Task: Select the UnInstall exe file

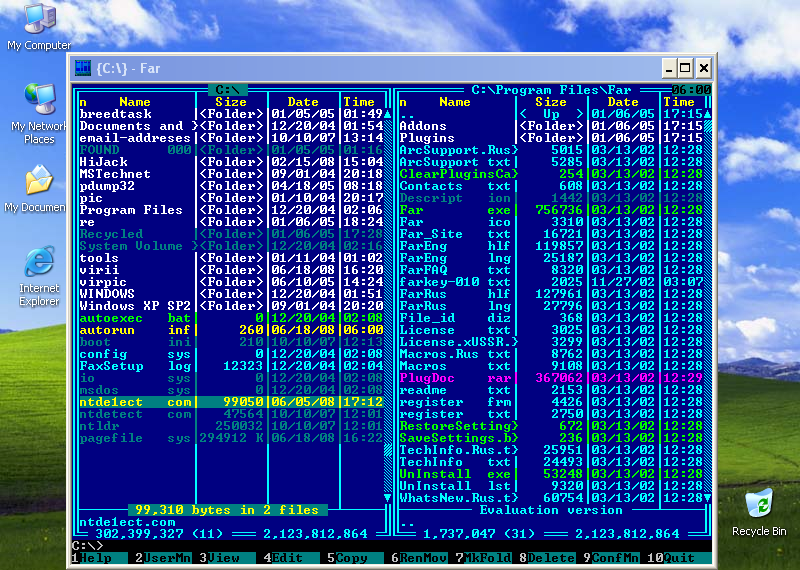Action: [551, 474]
